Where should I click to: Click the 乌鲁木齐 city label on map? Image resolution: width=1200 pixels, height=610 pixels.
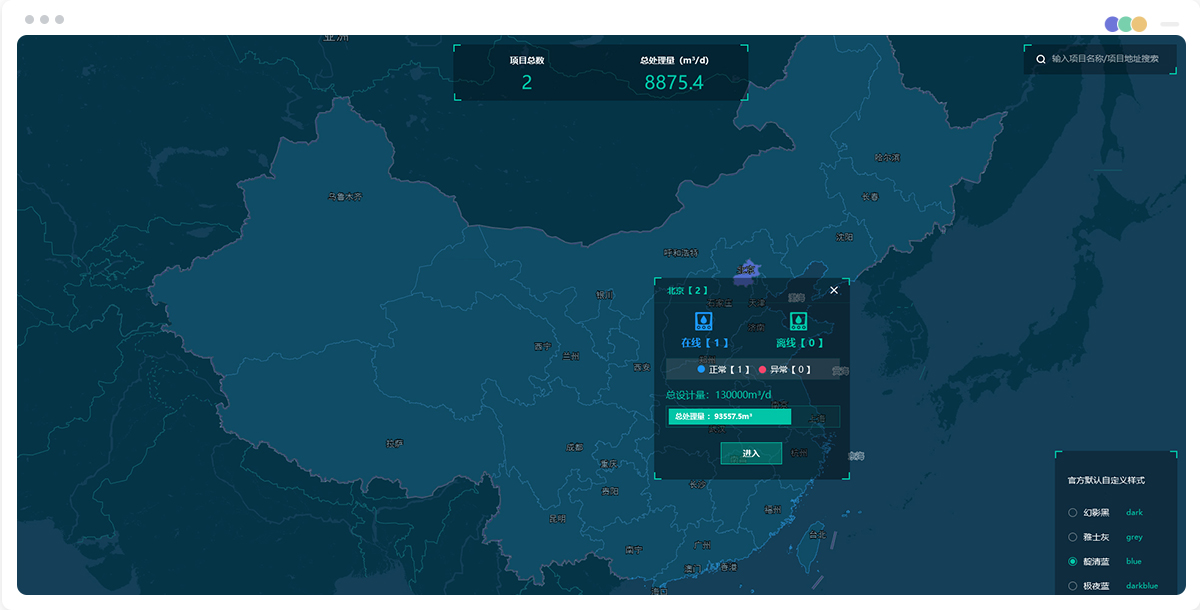pos(345,197)
